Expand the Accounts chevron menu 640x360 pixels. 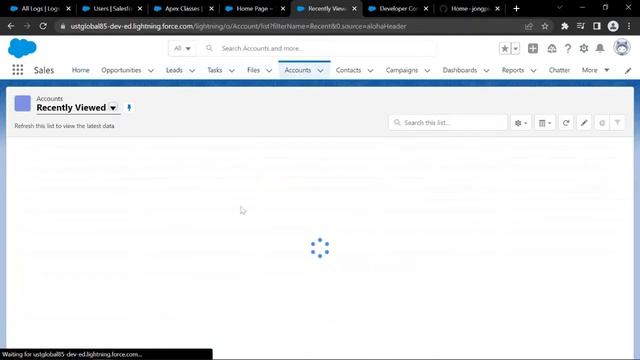[320, 71]
